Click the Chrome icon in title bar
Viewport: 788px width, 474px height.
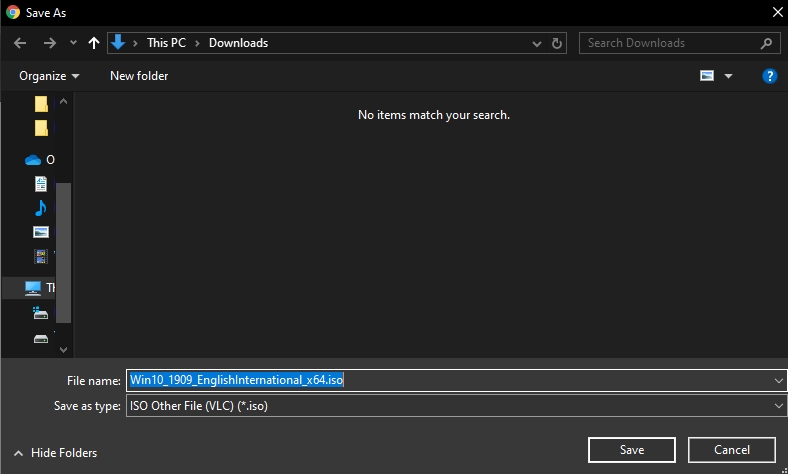13,13
